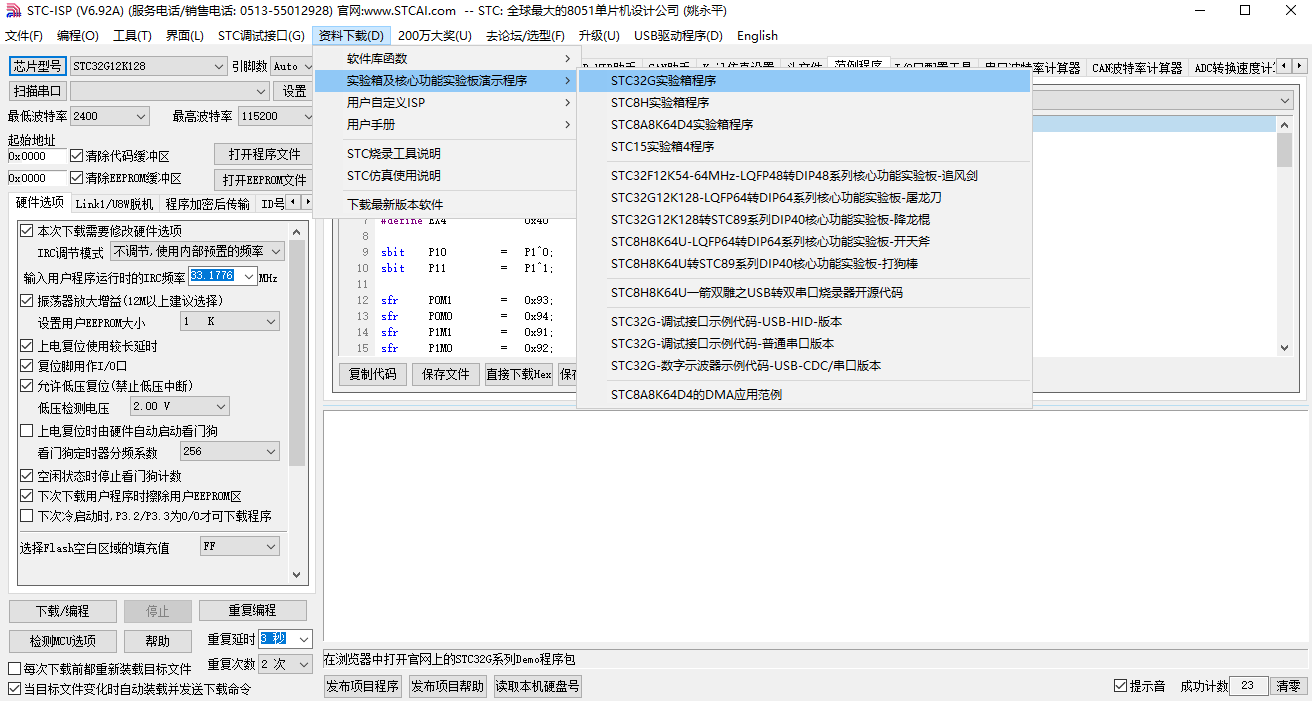Open the 看门狗定时器分频系数 256 dropdown

tap(230, 452)
